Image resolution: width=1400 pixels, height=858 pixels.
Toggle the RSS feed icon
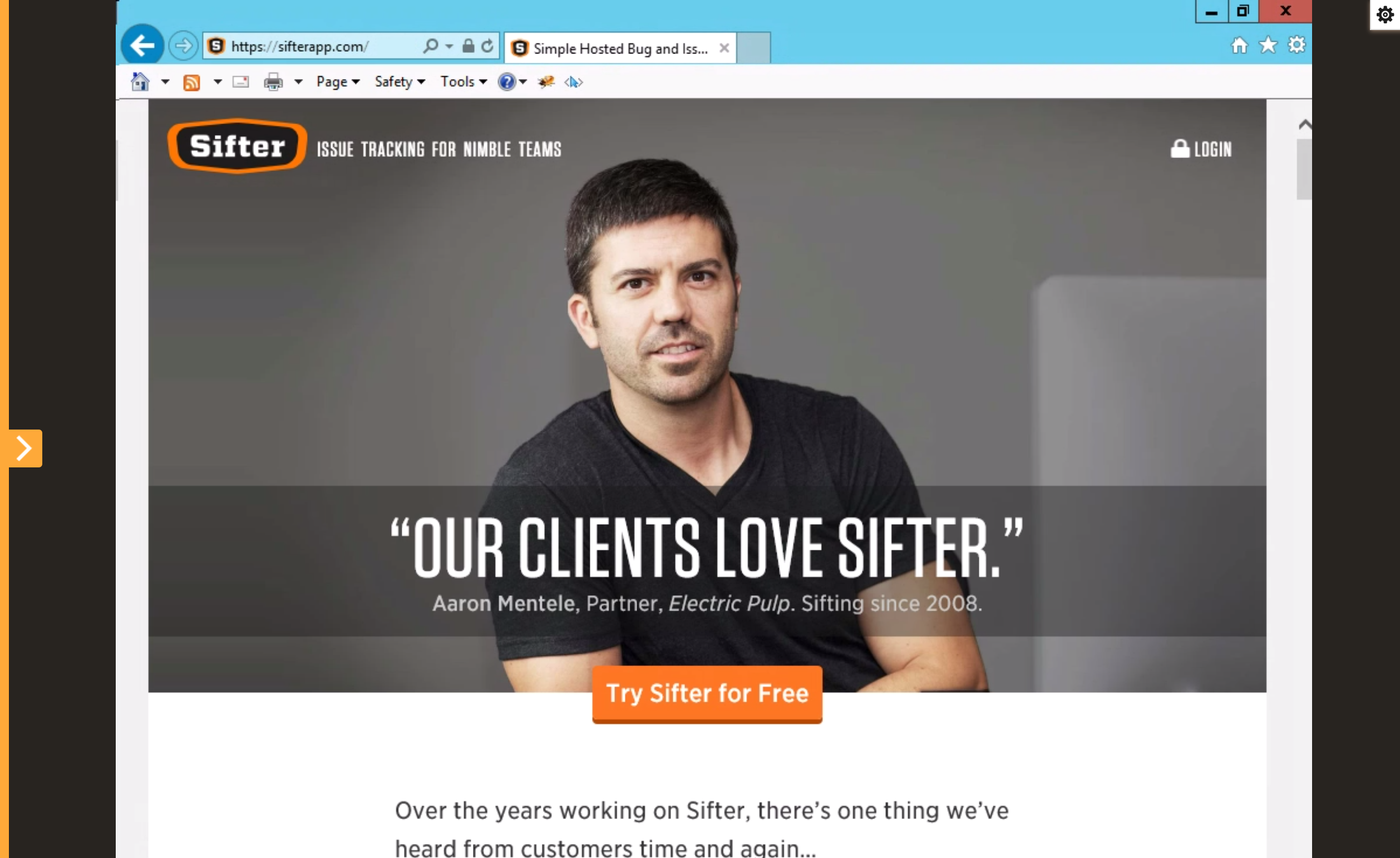pos(191,81)
